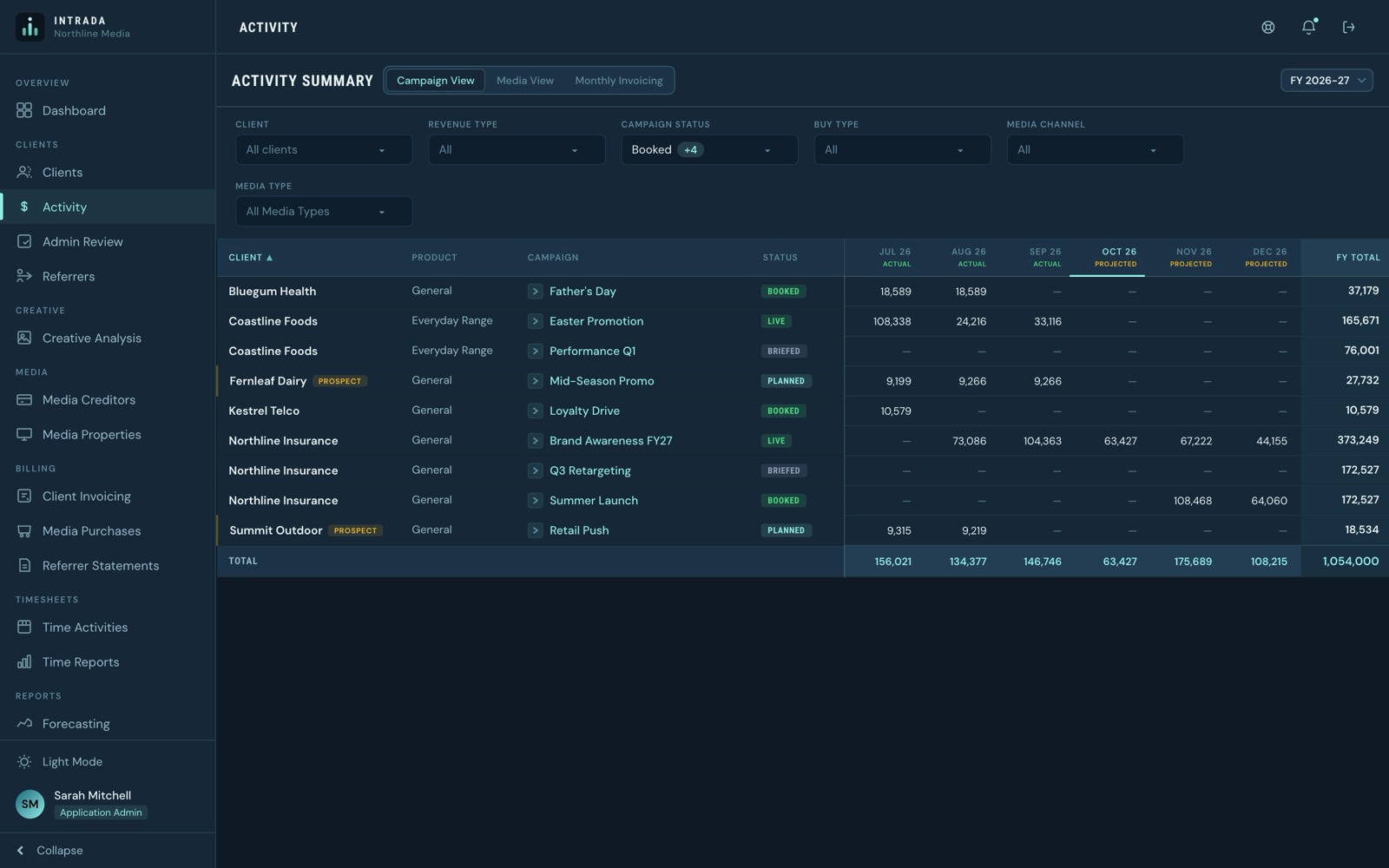This screenshot has height=868, width=1389.
Task: Open the All Media Types dropdown
Action: tap(324, 211)
